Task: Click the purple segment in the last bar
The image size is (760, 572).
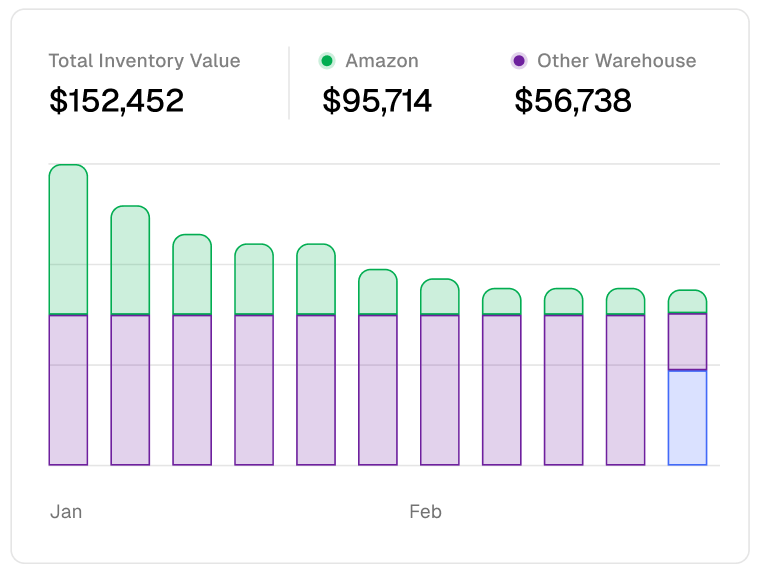Action: [x=687, y=342]
